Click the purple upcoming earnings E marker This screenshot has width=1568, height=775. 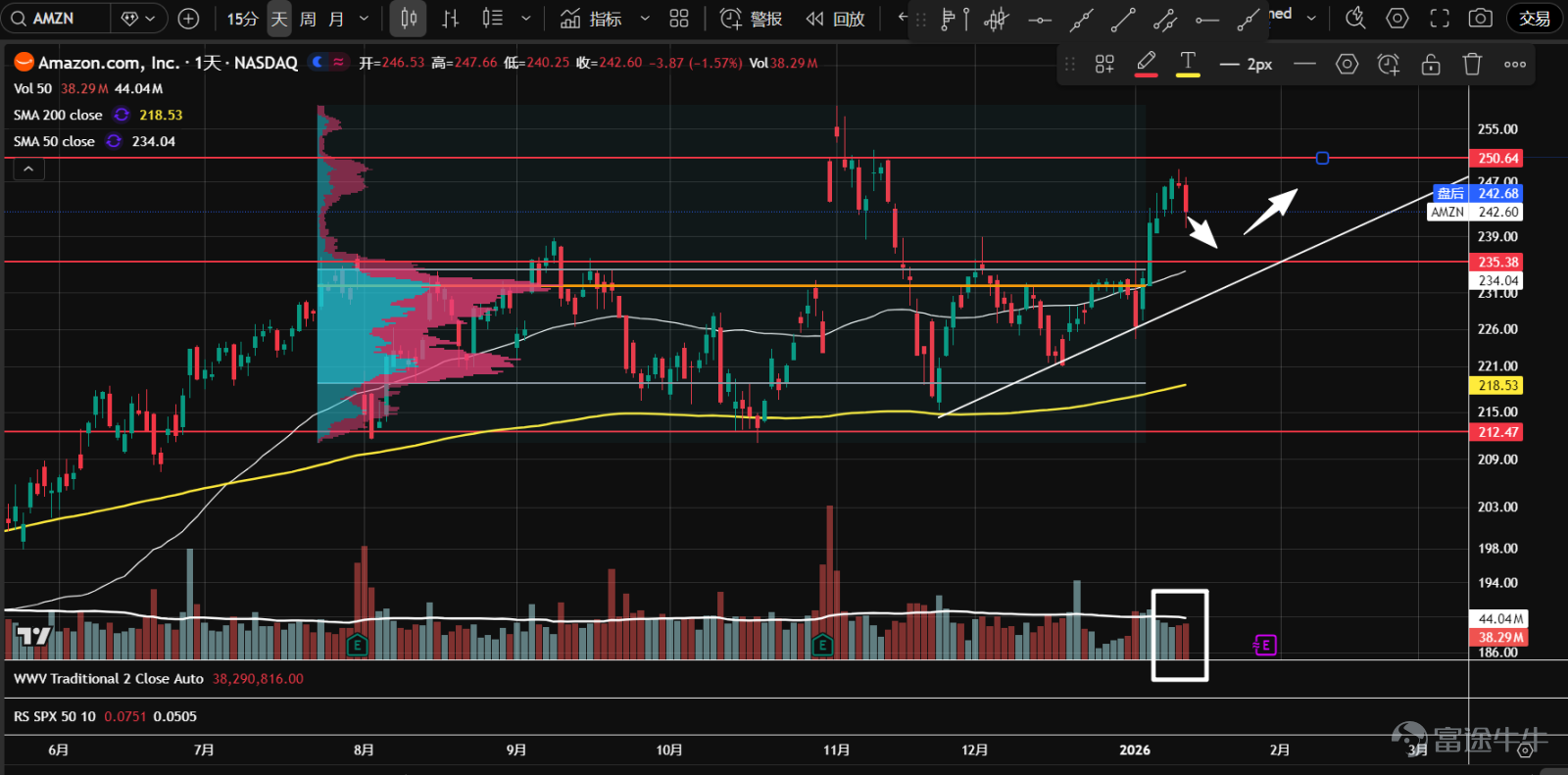1265,645
